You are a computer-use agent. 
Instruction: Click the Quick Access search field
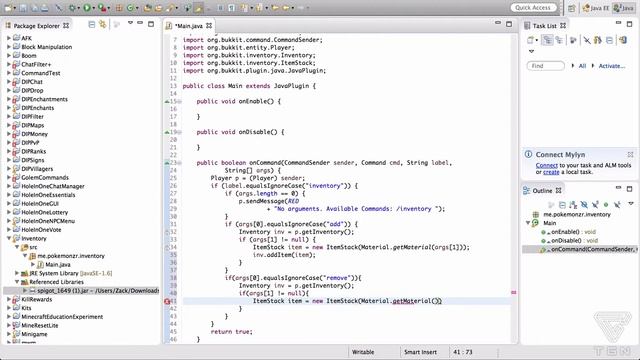click(x=533, y=8)
